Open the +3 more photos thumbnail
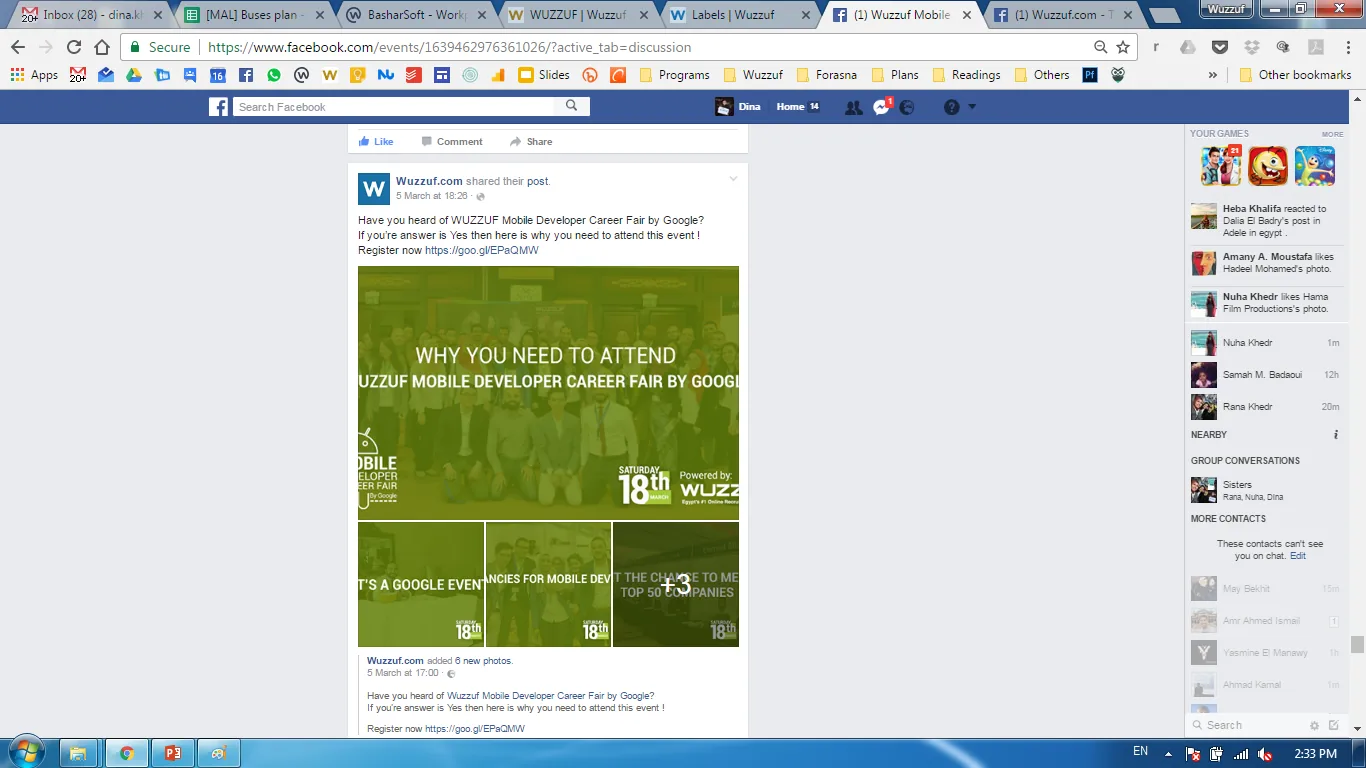 [676, 584]
